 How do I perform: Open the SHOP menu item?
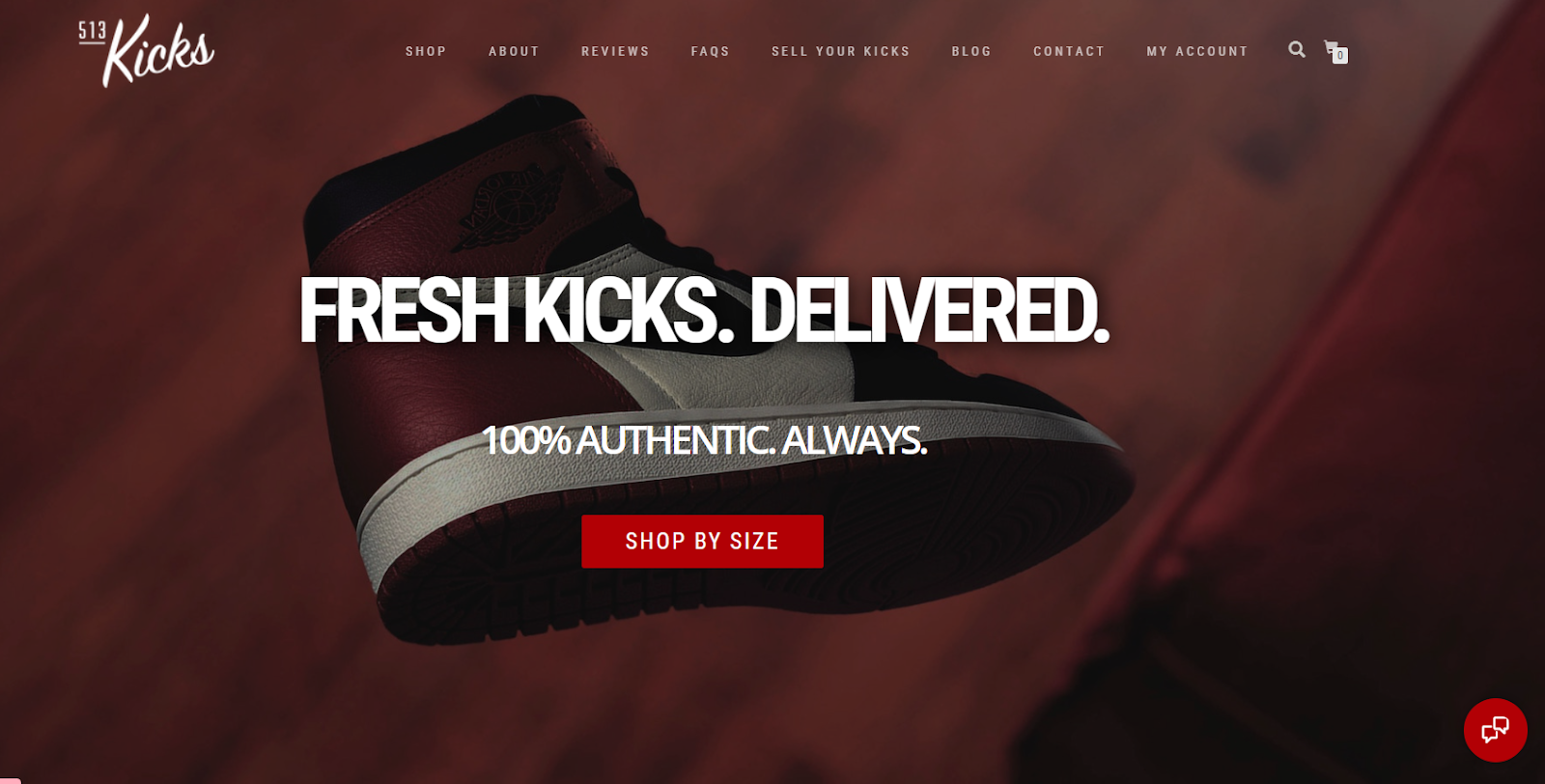(x=426, y=51)
